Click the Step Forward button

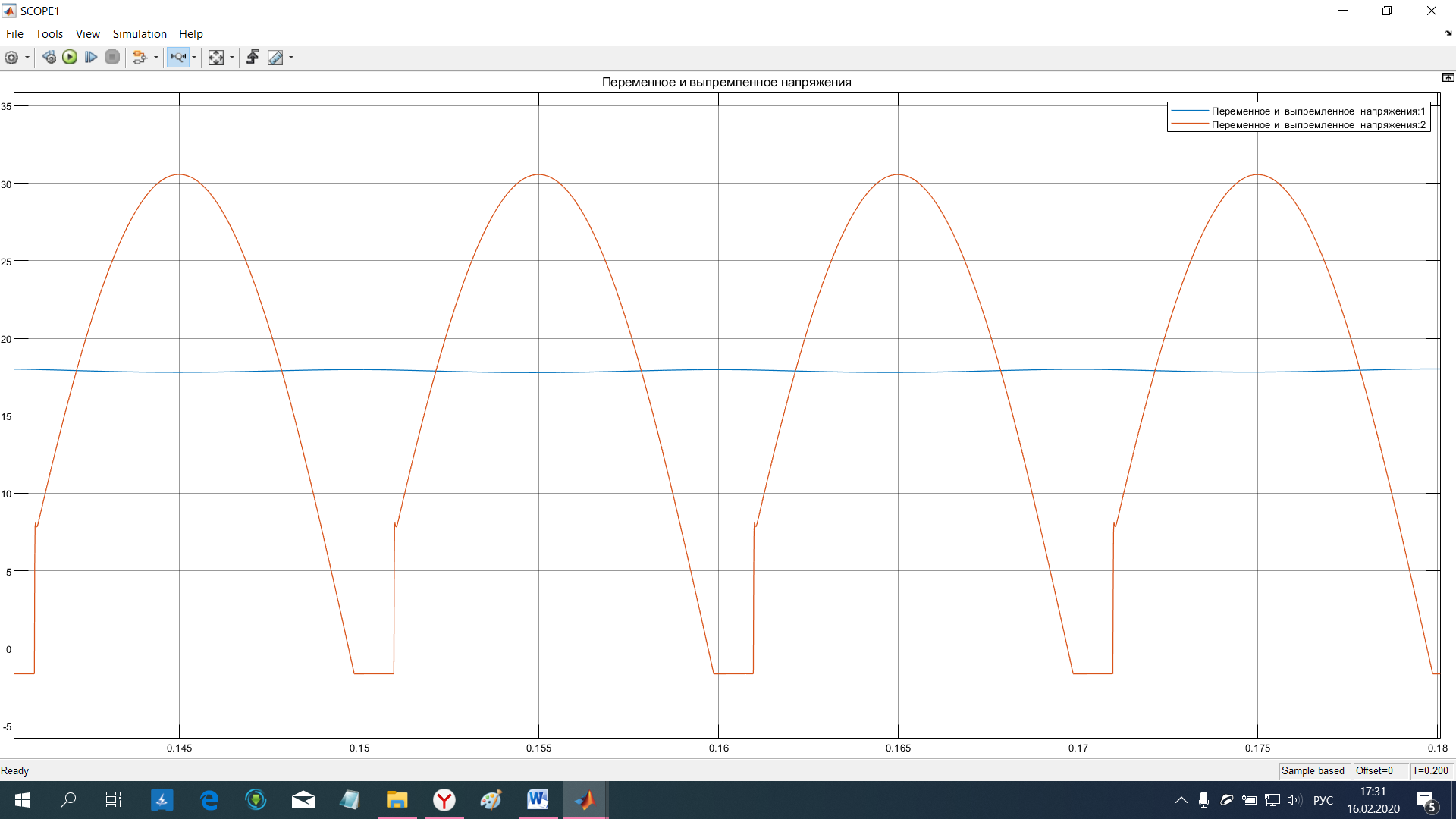[91, 58]
